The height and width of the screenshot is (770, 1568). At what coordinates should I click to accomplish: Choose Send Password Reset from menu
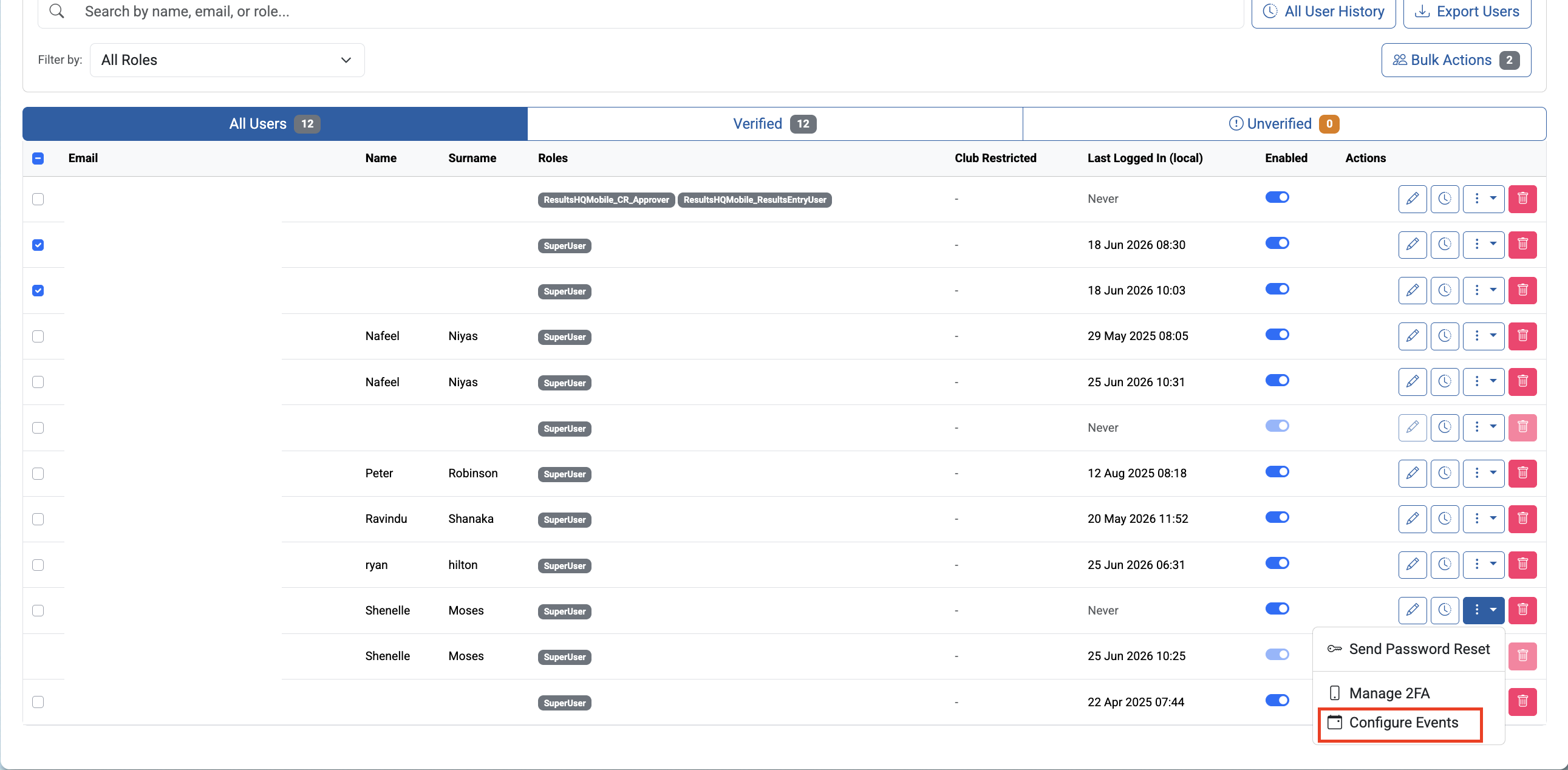point(1408,649)
